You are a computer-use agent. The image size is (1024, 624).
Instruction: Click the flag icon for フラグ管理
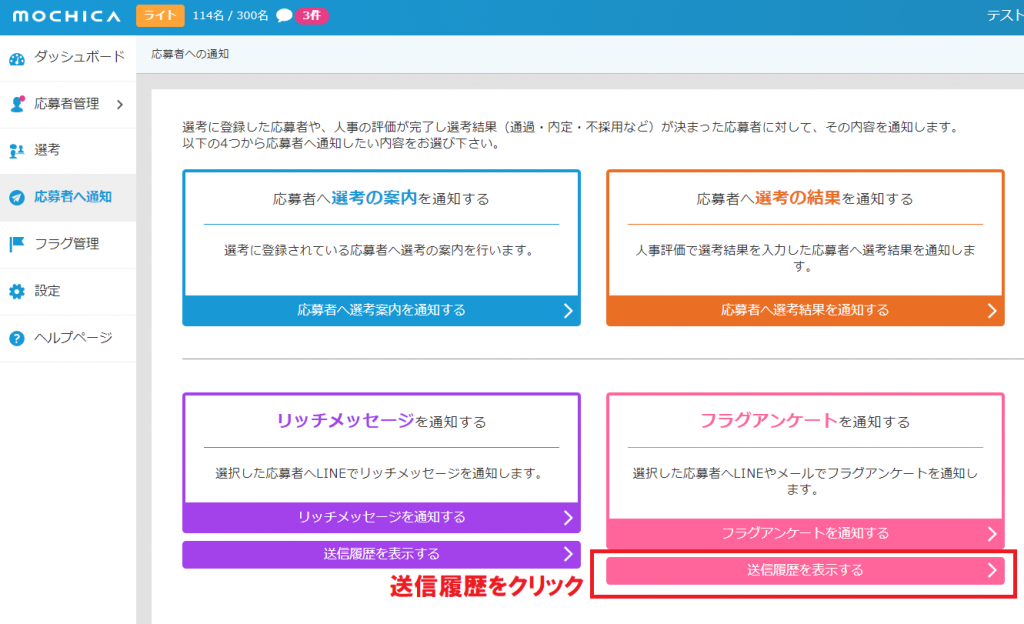[x=17, y=244]
